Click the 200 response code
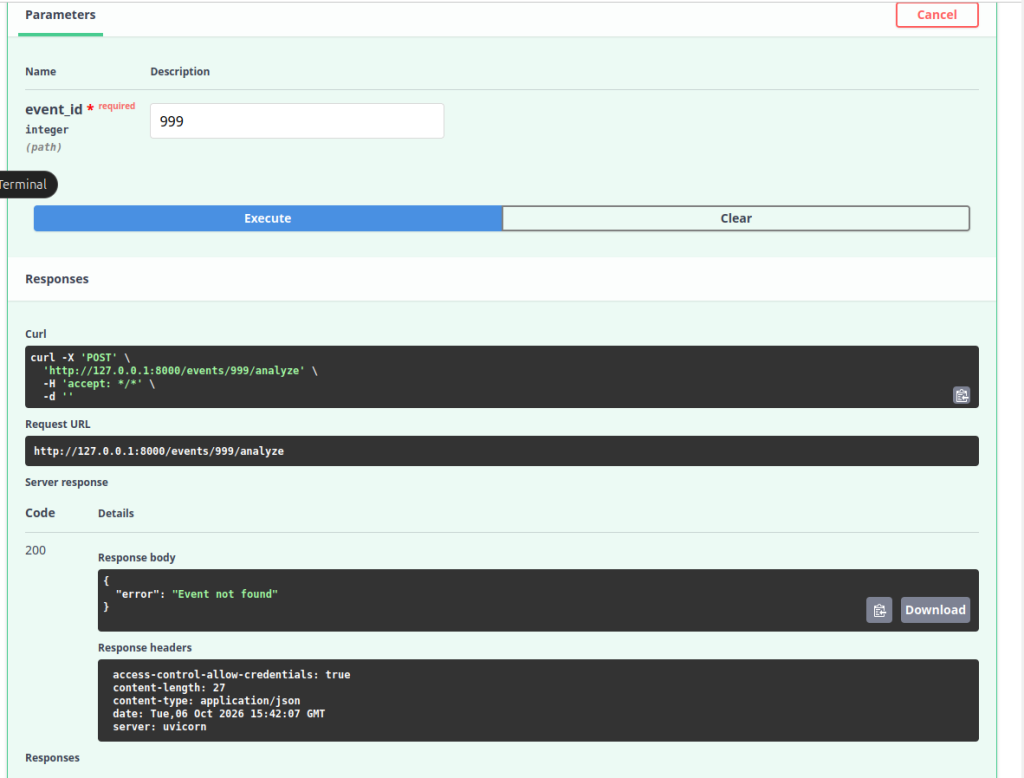This screenshot has width=1024, height=778. coord(35,550)
